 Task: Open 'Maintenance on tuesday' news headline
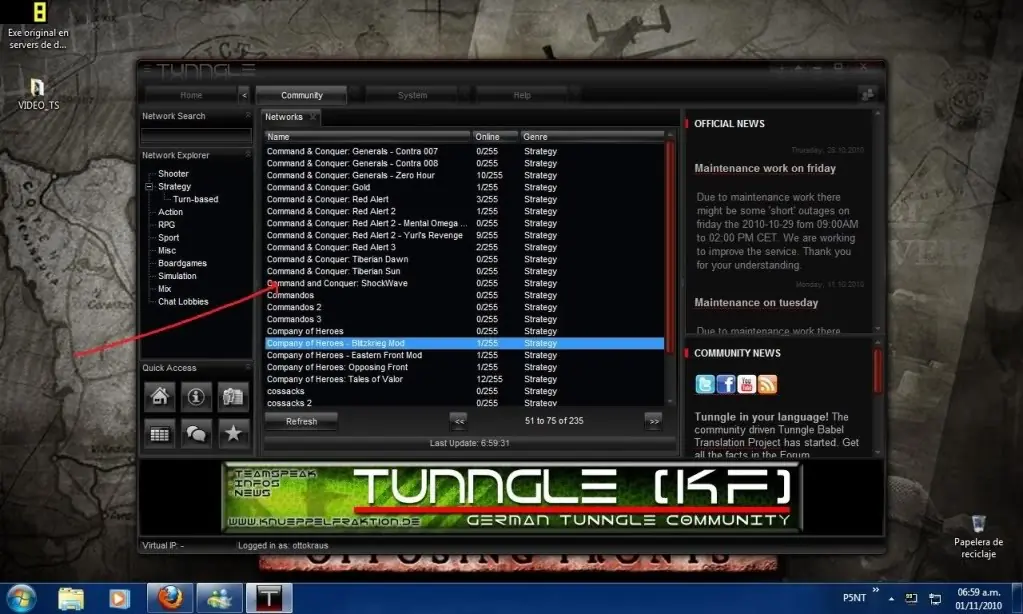[x=756, y=303]
